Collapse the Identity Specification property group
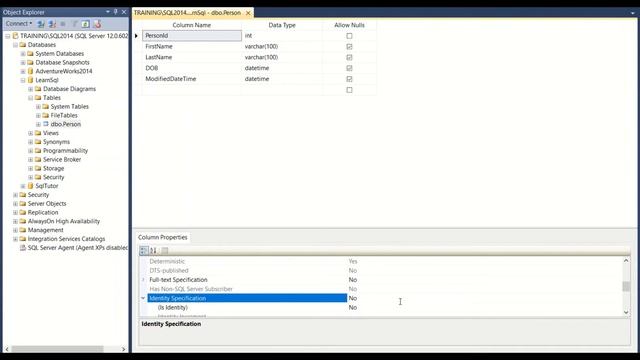640x360 pixels. [143, 298]
